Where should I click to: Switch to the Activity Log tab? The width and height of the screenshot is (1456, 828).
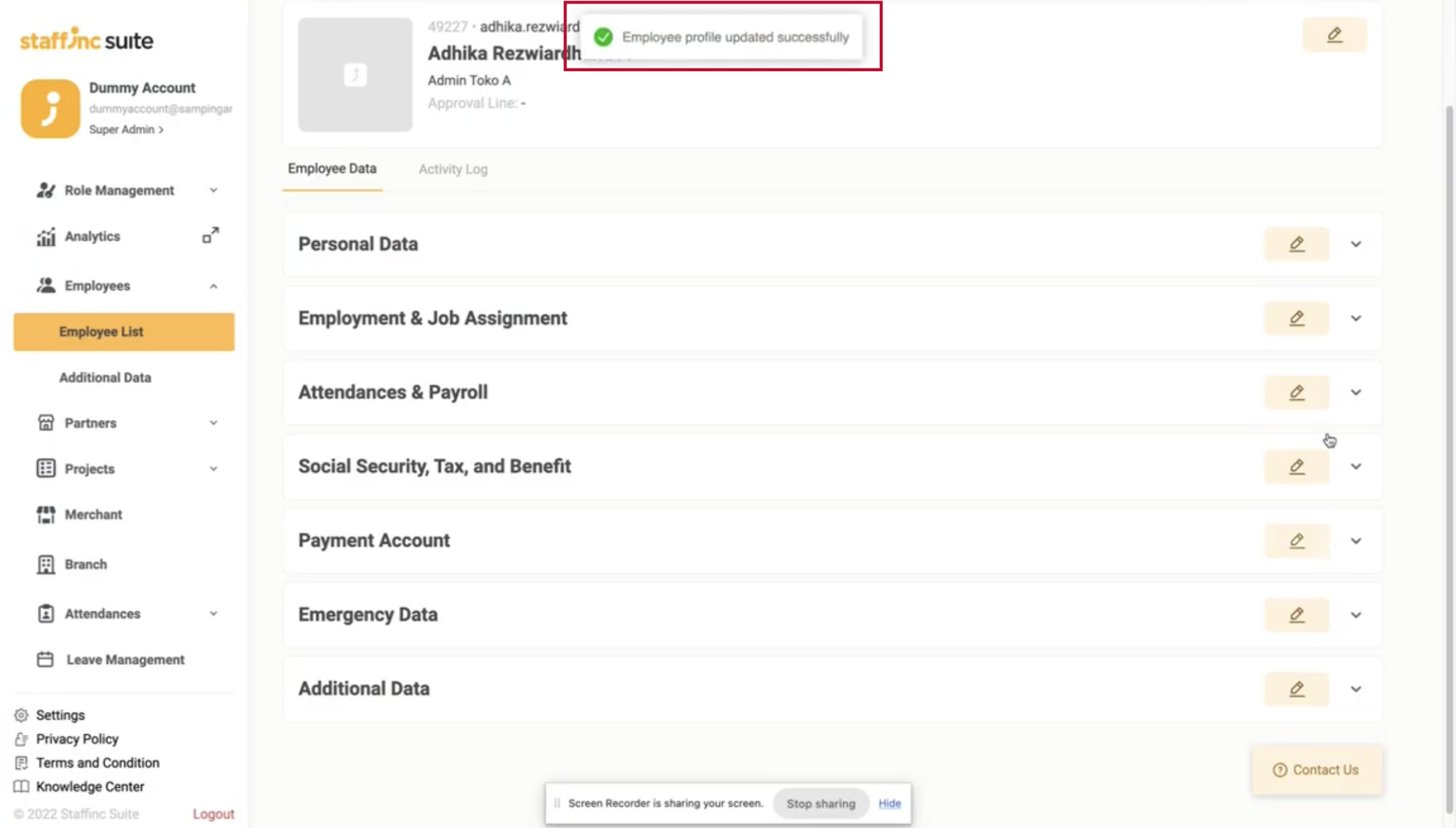tap(453, 169)
